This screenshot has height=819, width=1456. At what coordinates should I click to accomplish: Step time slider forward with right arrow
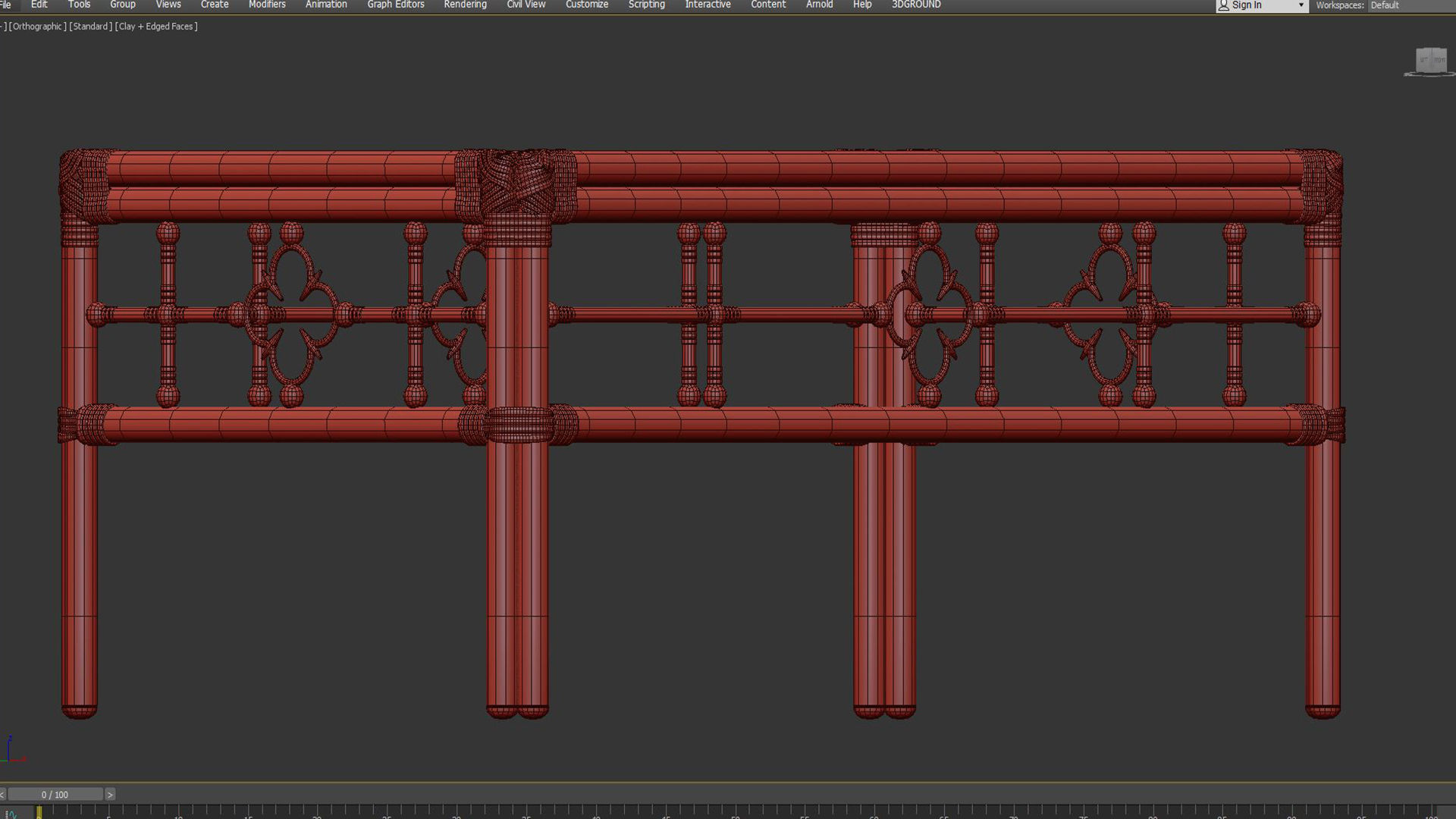pos(110,795)
